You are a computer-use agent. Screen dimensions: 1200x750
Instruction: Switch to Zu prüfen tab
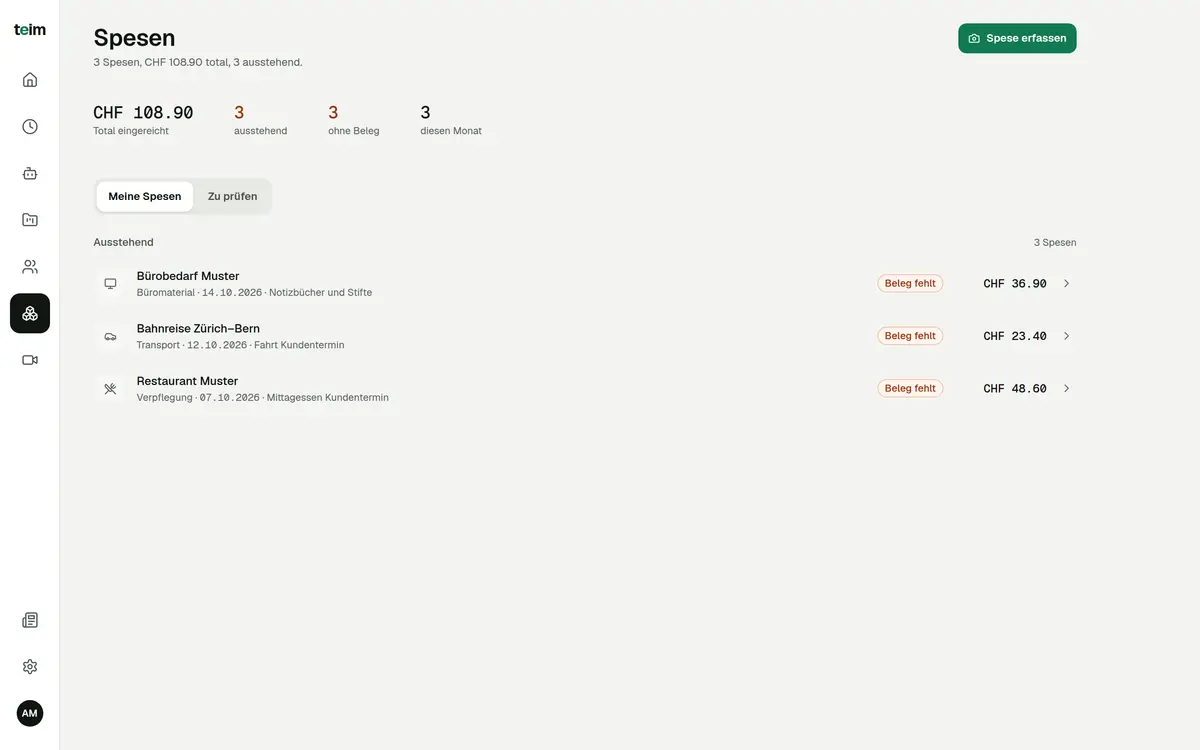coord(232,196)
